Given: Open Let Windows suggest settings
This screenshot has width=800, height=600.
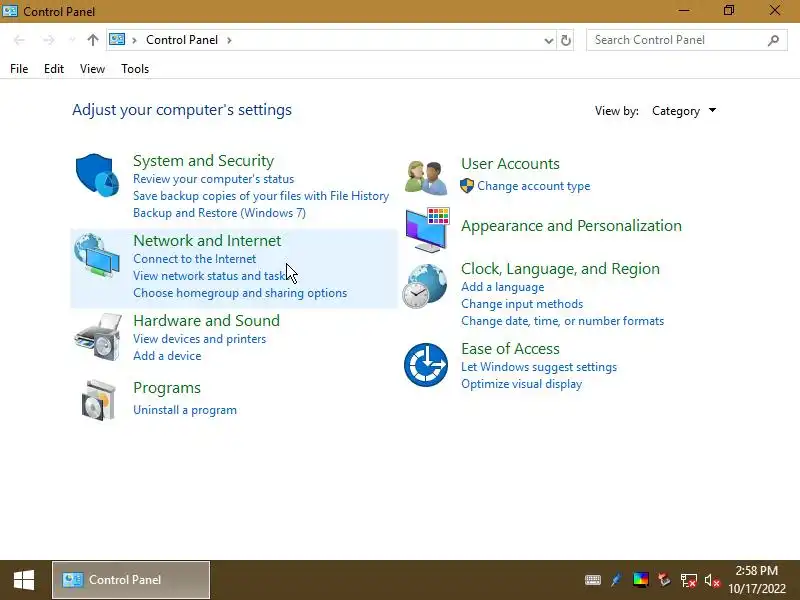Looking at the screenshot, I should point(539,367).
